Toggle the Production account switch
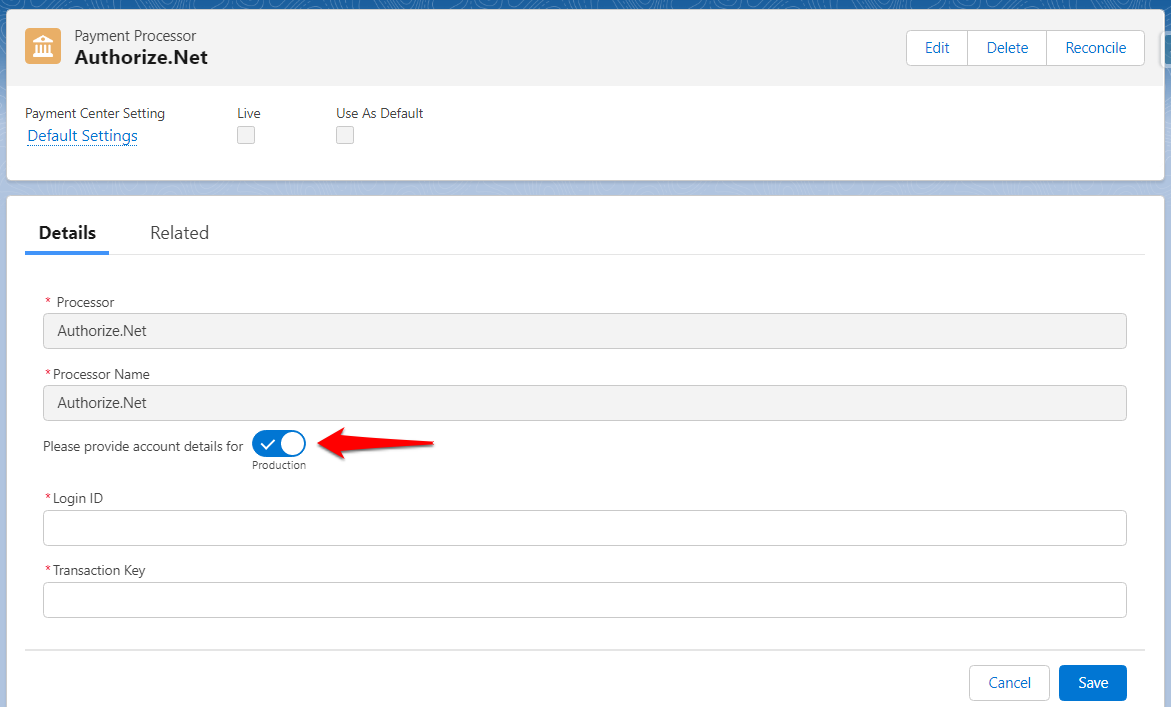Viewport: 1171px width, 707px height. [x=279, y=443]
